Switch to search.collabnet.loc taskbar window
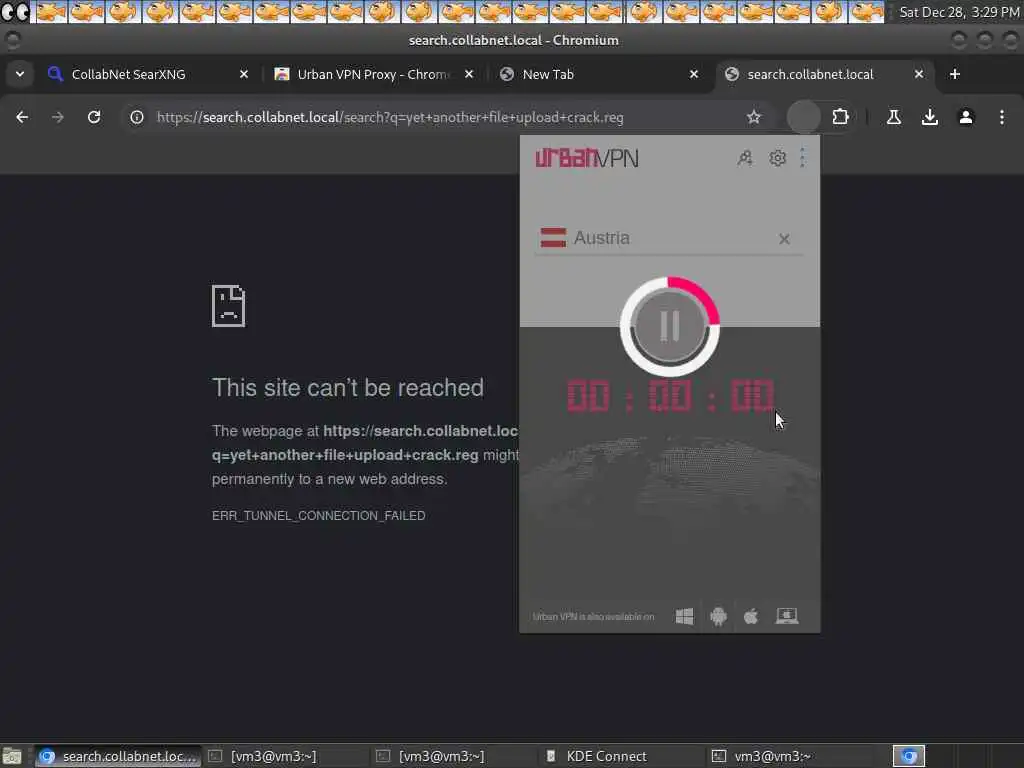The height and width of the screenshot is (768, 1024). [118, 756]
